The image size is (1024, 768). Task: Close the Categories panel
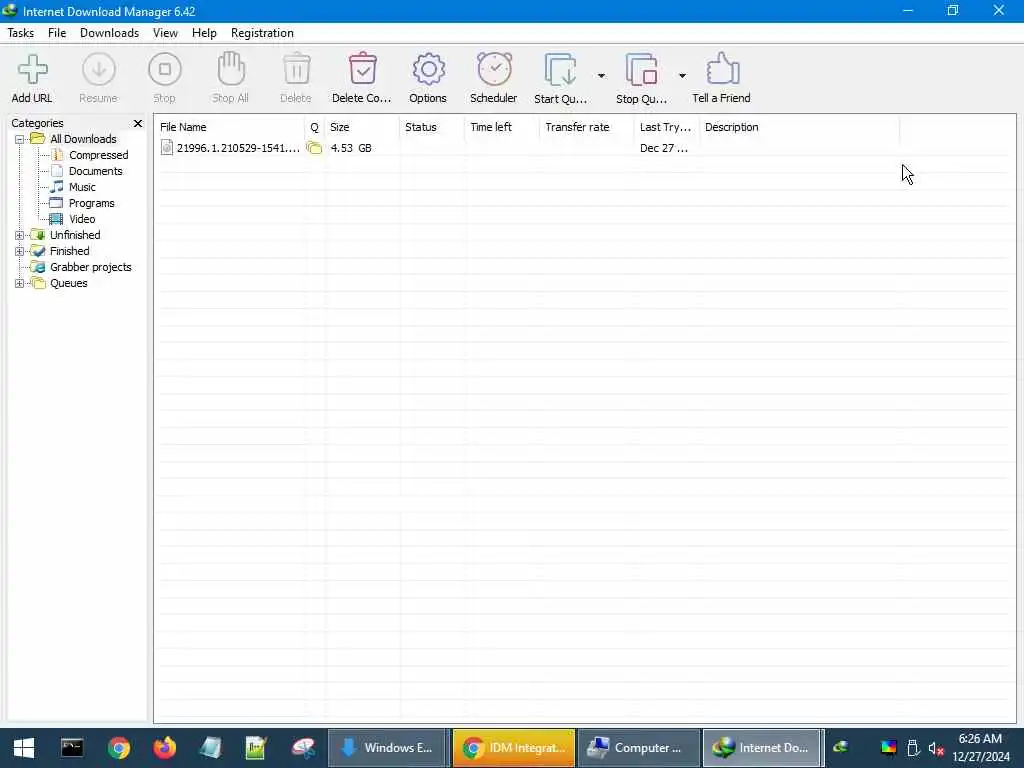[138, 123]
